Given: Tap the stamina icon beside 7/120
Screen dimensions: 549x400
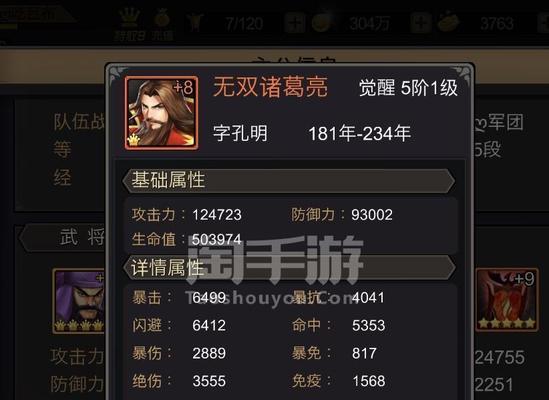Looking at the screenshot, I should pos(196,22).
